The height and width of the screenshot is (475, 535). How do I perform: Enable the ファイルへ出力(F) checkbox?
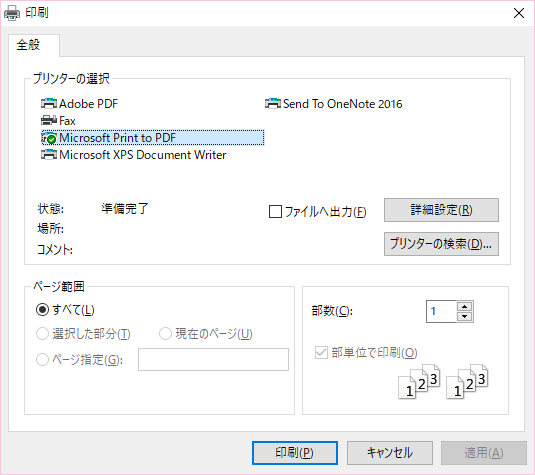(x=275, y=212)
